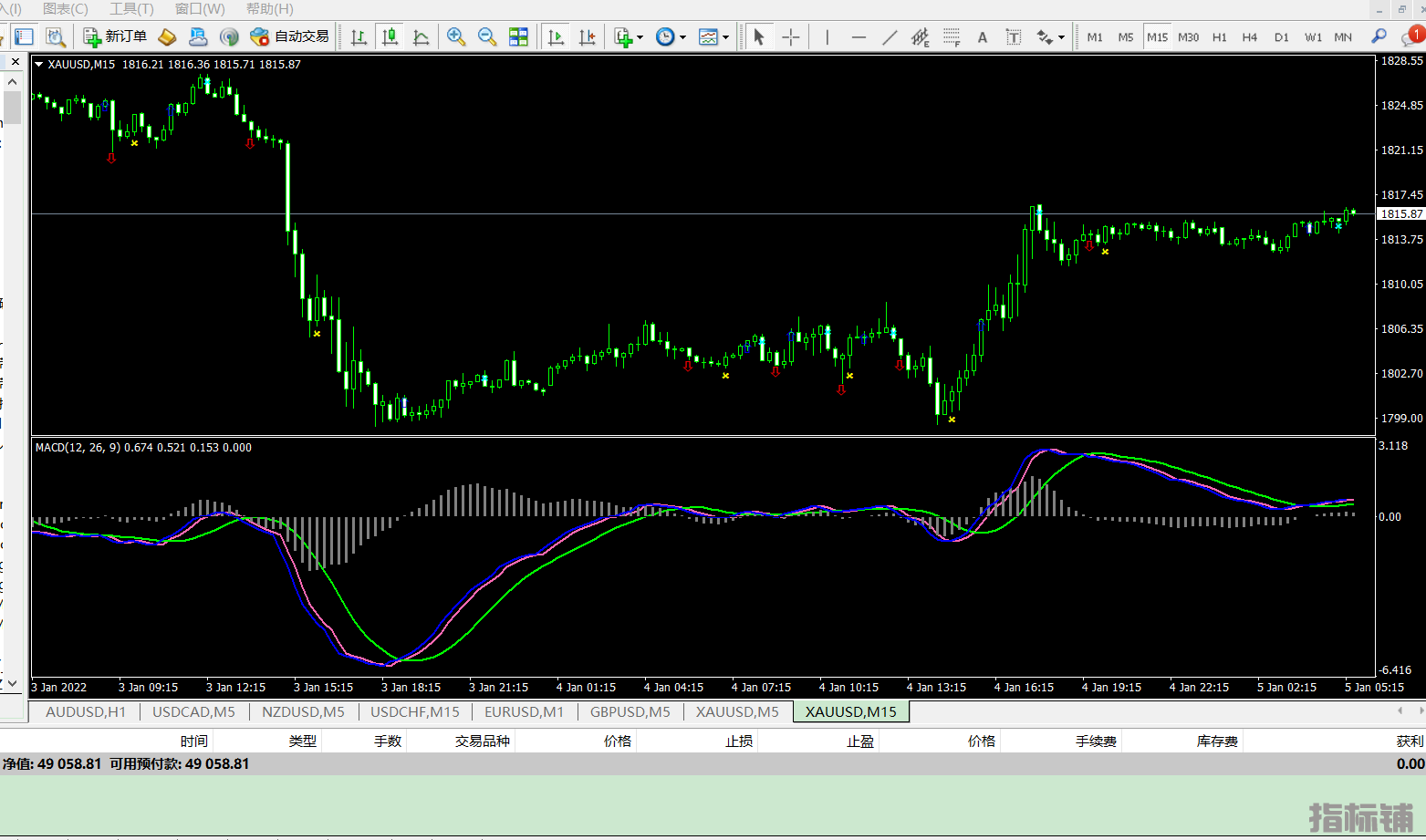Switch to NZDUSD,M5 chart tab
The image size is (1426, 840).
pyautogui.click(x=303, y=711)
